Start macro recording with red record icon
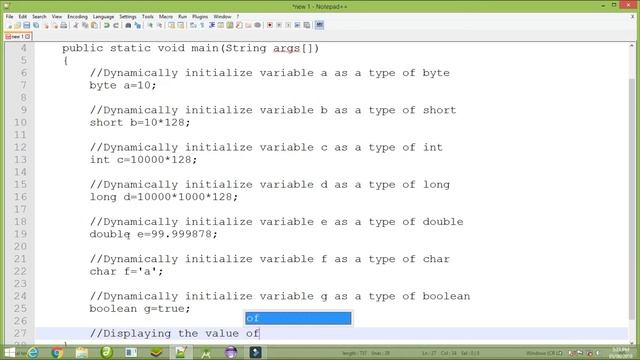Viewport: 640px width, 360px height. (270, 25)
